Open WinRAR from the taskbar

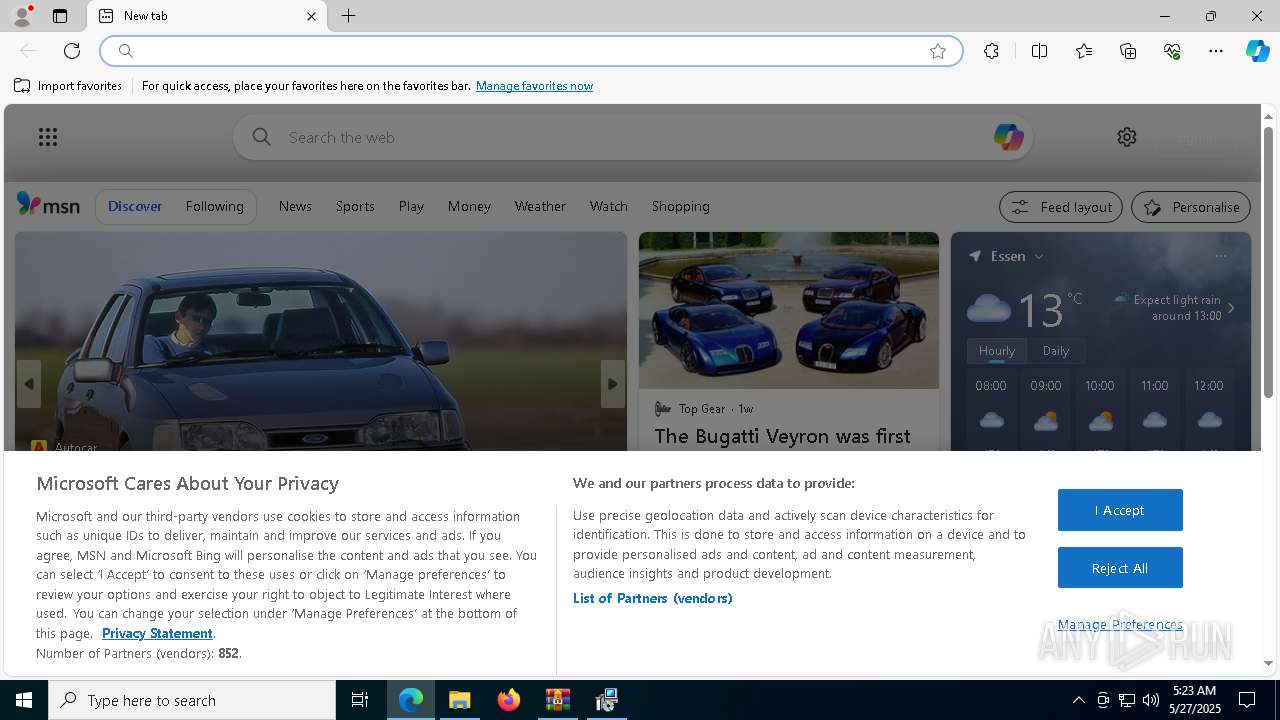click(557, 700)
